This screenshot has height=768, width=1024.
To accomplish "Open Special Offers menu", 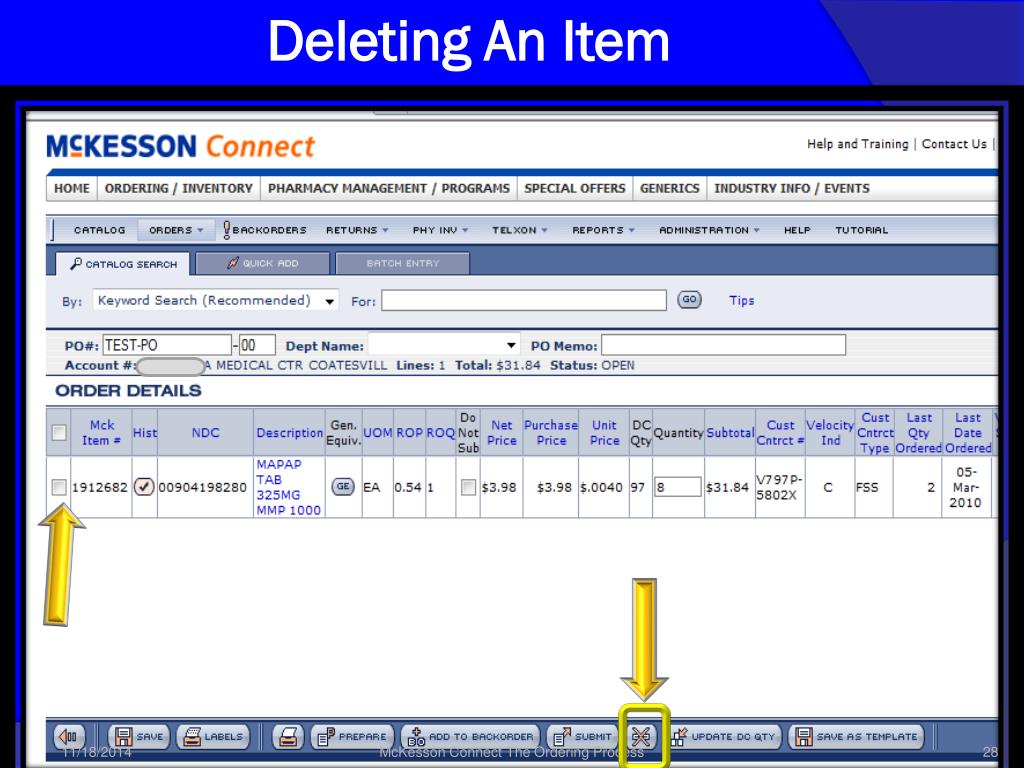I will (x=575, y=188).
